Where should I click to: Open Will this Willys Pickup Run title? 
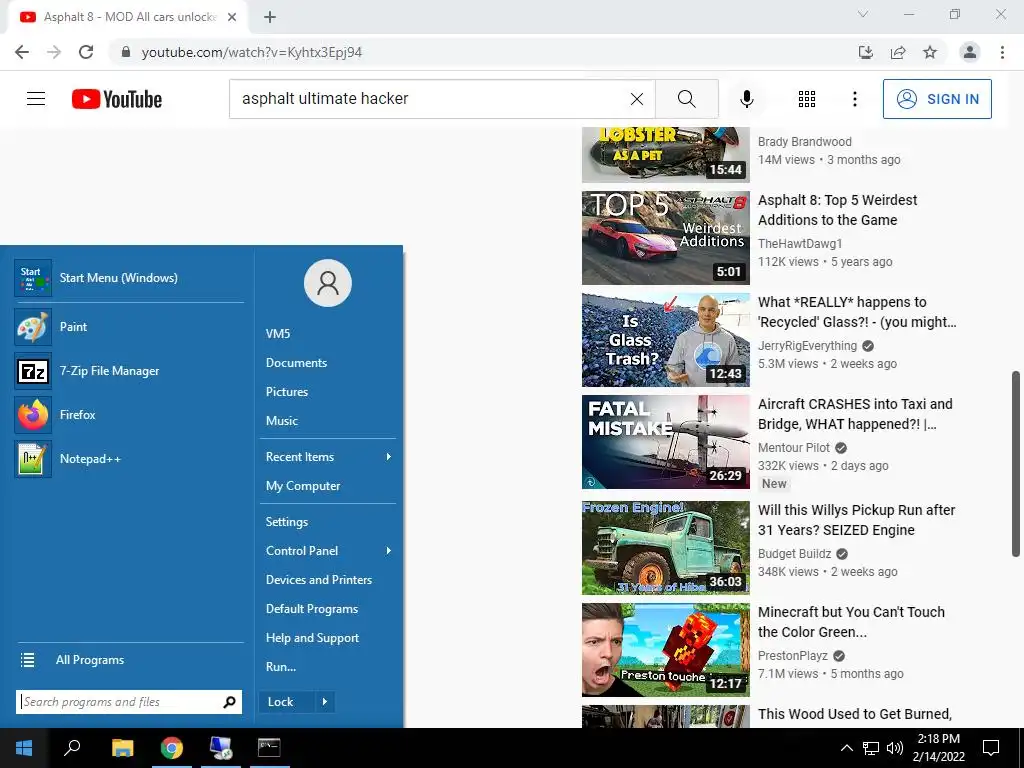click(856, 520)
